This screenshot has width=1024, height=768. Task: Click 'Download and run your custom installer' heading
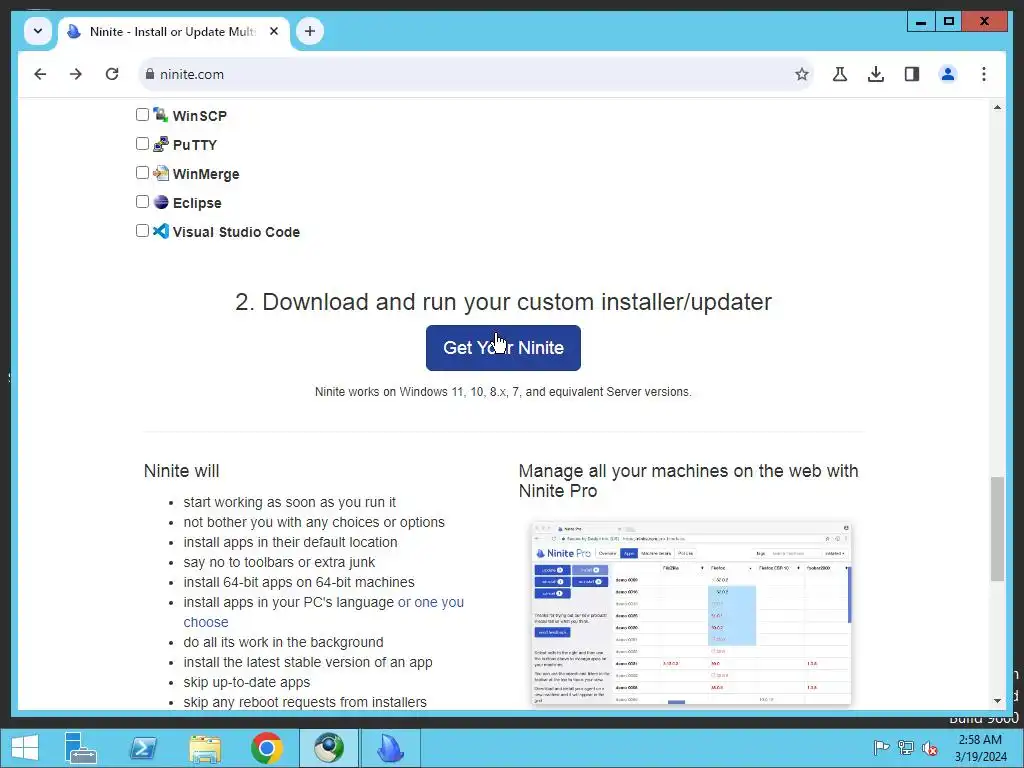(503, 302)
